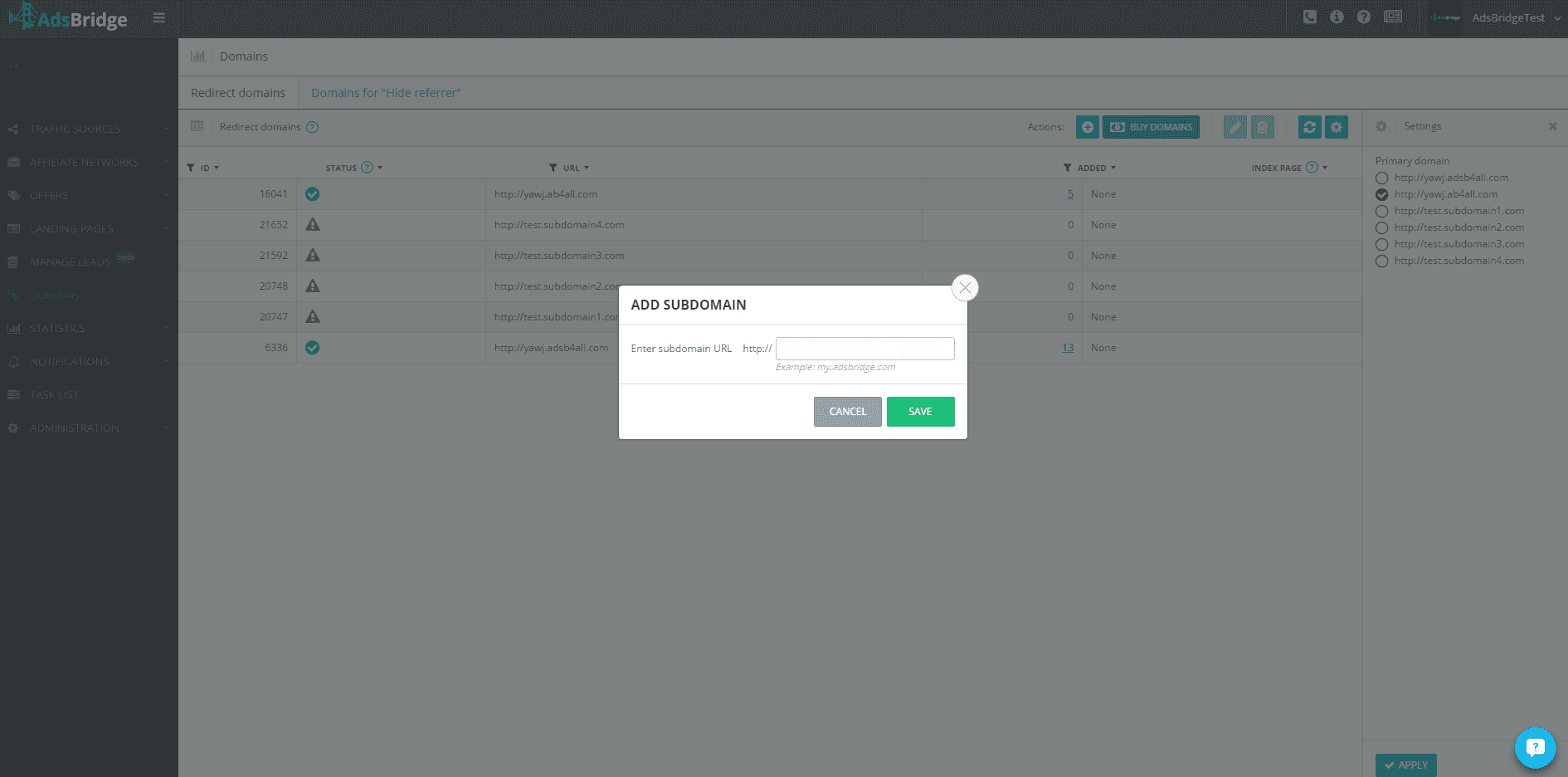
Task: Click the add domain plus icon
Action: coord(1088,127)
